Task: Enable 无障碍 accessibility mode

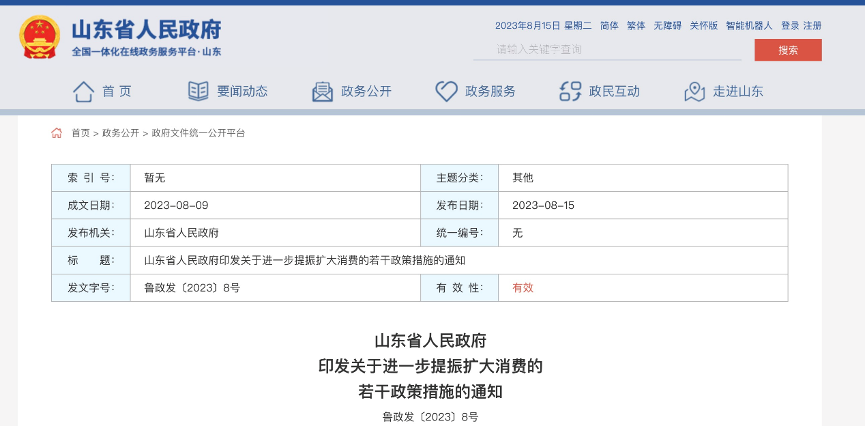Action: 667,25
